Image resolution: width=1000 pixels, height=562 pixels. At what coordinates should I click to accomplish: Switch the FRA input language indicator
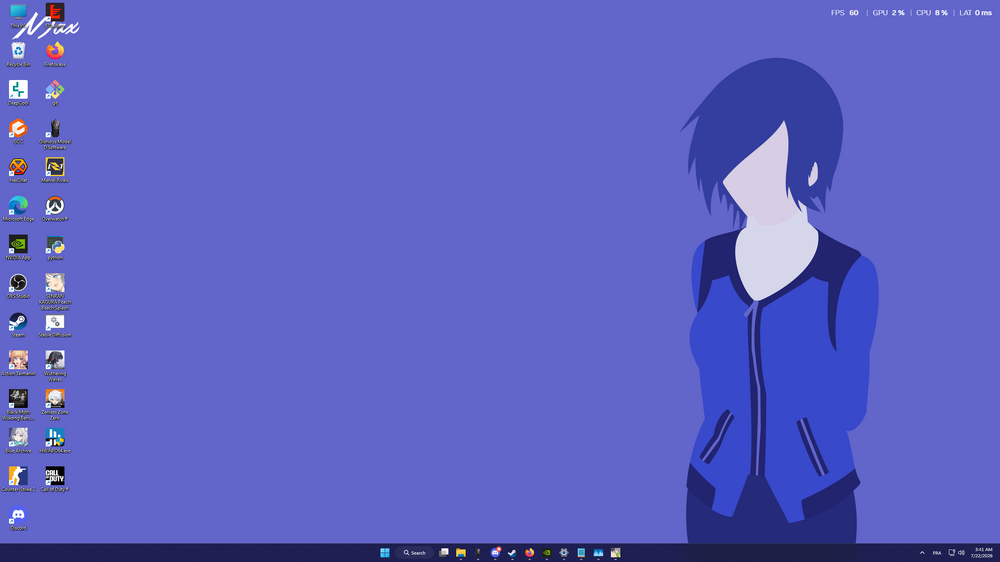937,552
